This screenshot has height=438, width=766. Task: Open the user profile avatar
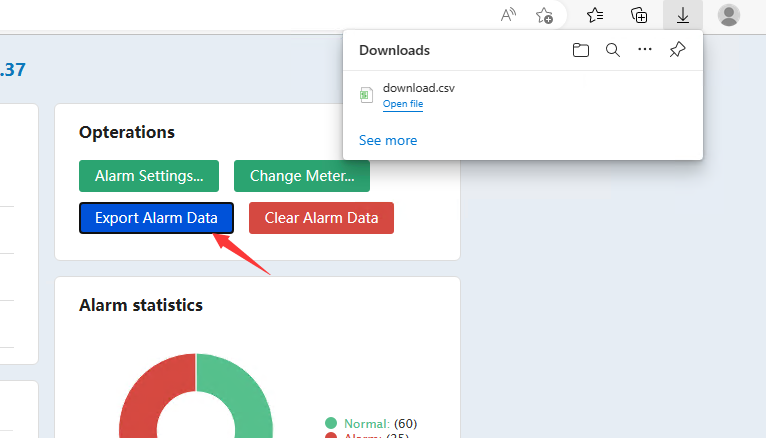click(x=729, y=15)
